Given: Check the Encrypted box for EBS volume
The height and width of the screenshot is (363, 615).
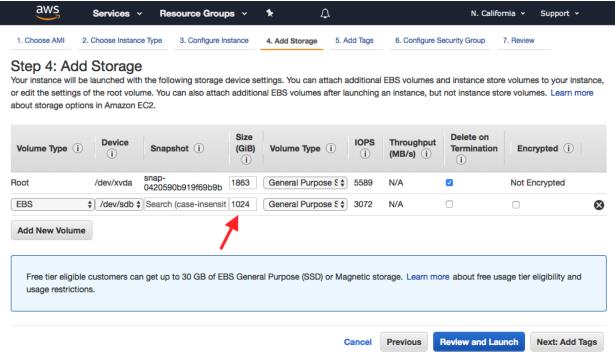Looking at the screenshot, I should (x=516, y=205).
